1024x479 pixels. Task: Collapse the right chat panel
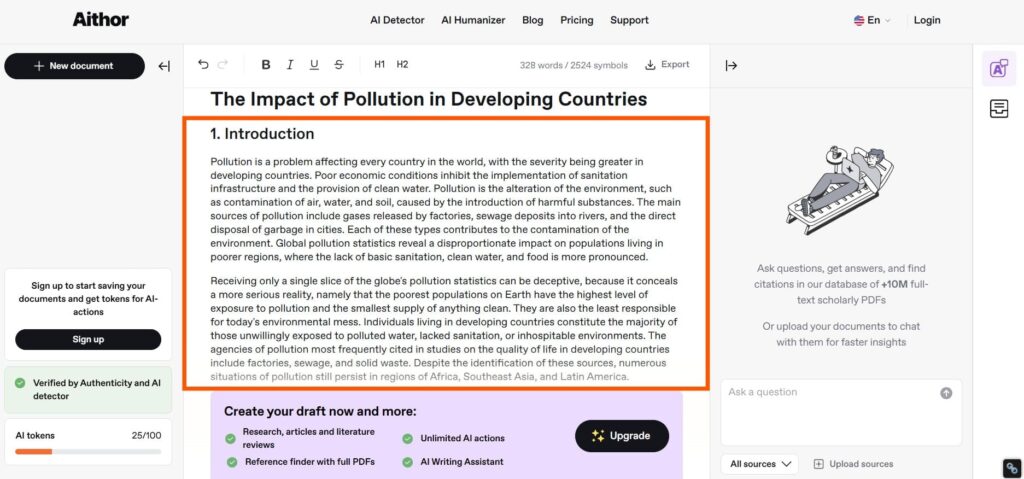tap(731, 65)
